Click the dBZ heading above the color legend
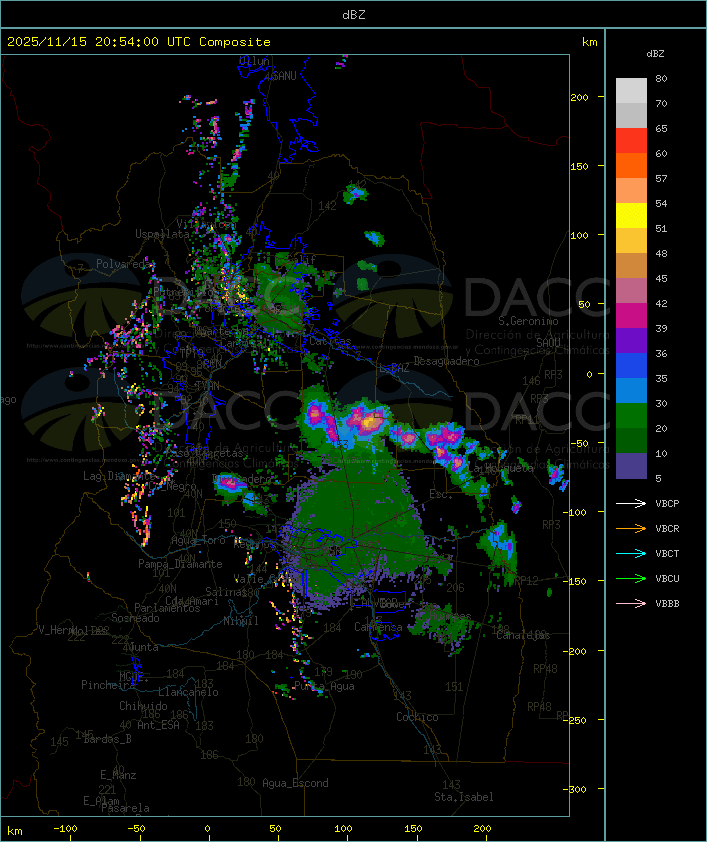 (655, 54)
